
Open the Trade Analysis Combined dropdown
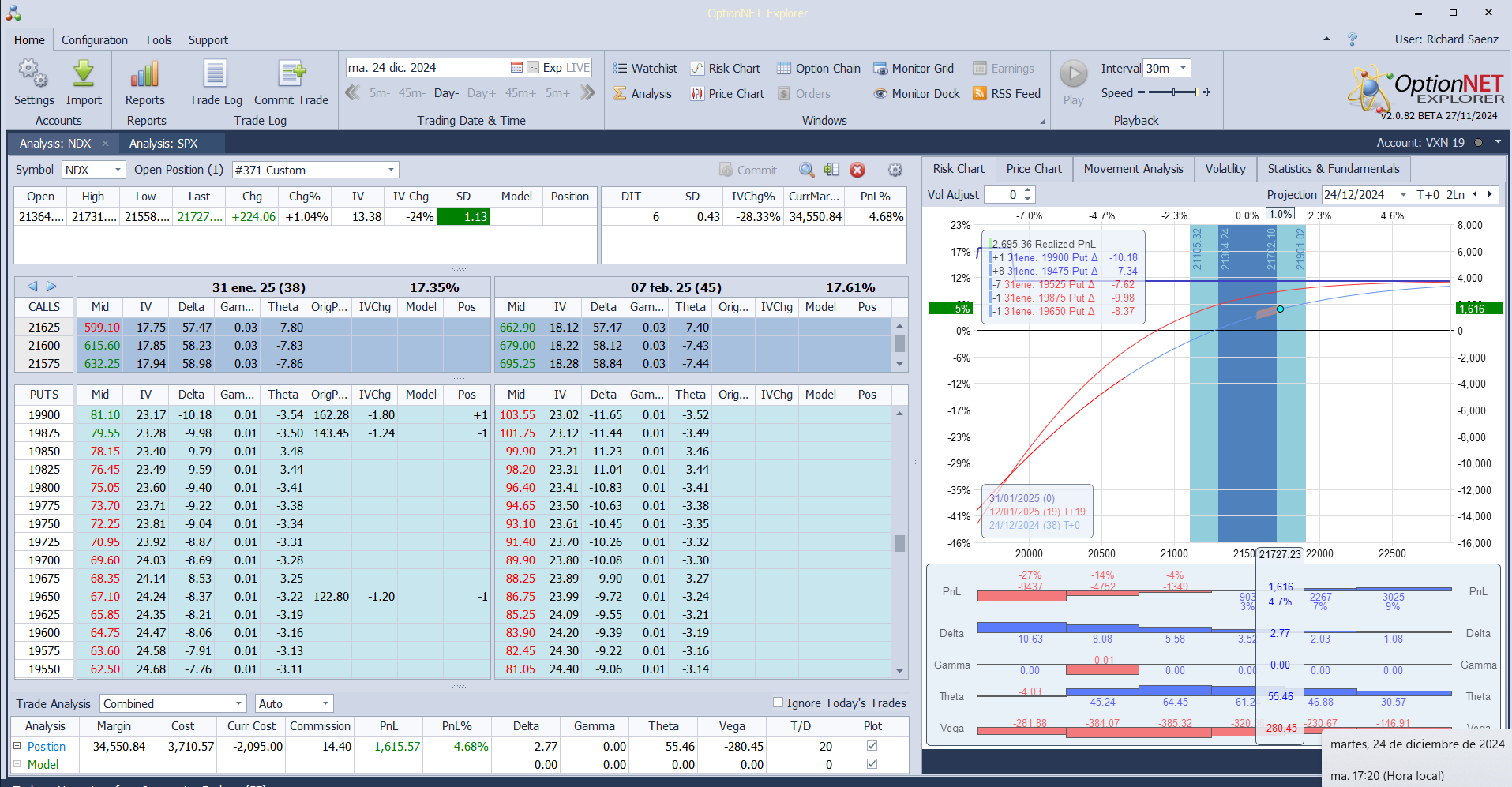coord(239,703)
